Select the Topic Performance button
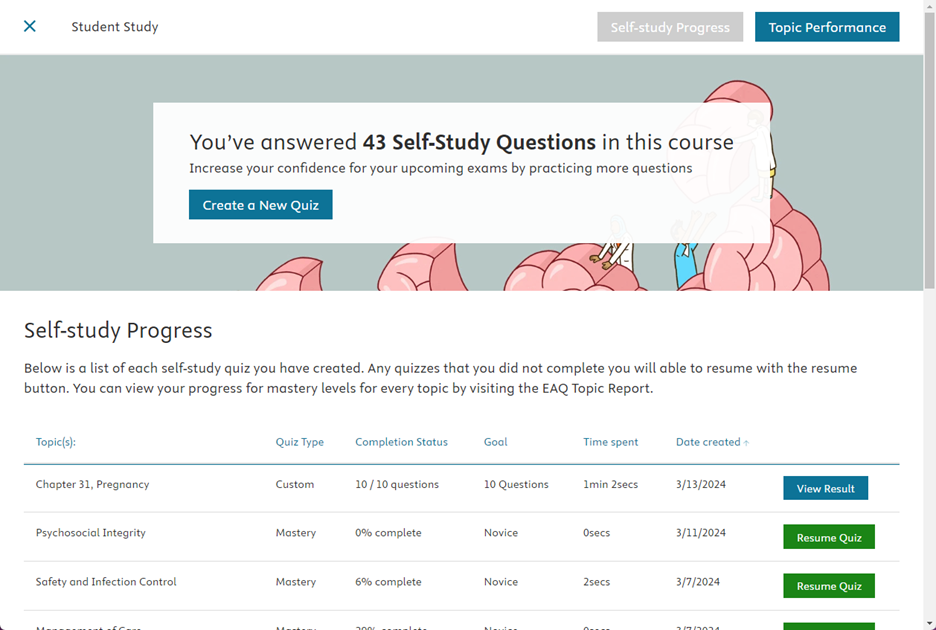936x630 pixels. 827,26
